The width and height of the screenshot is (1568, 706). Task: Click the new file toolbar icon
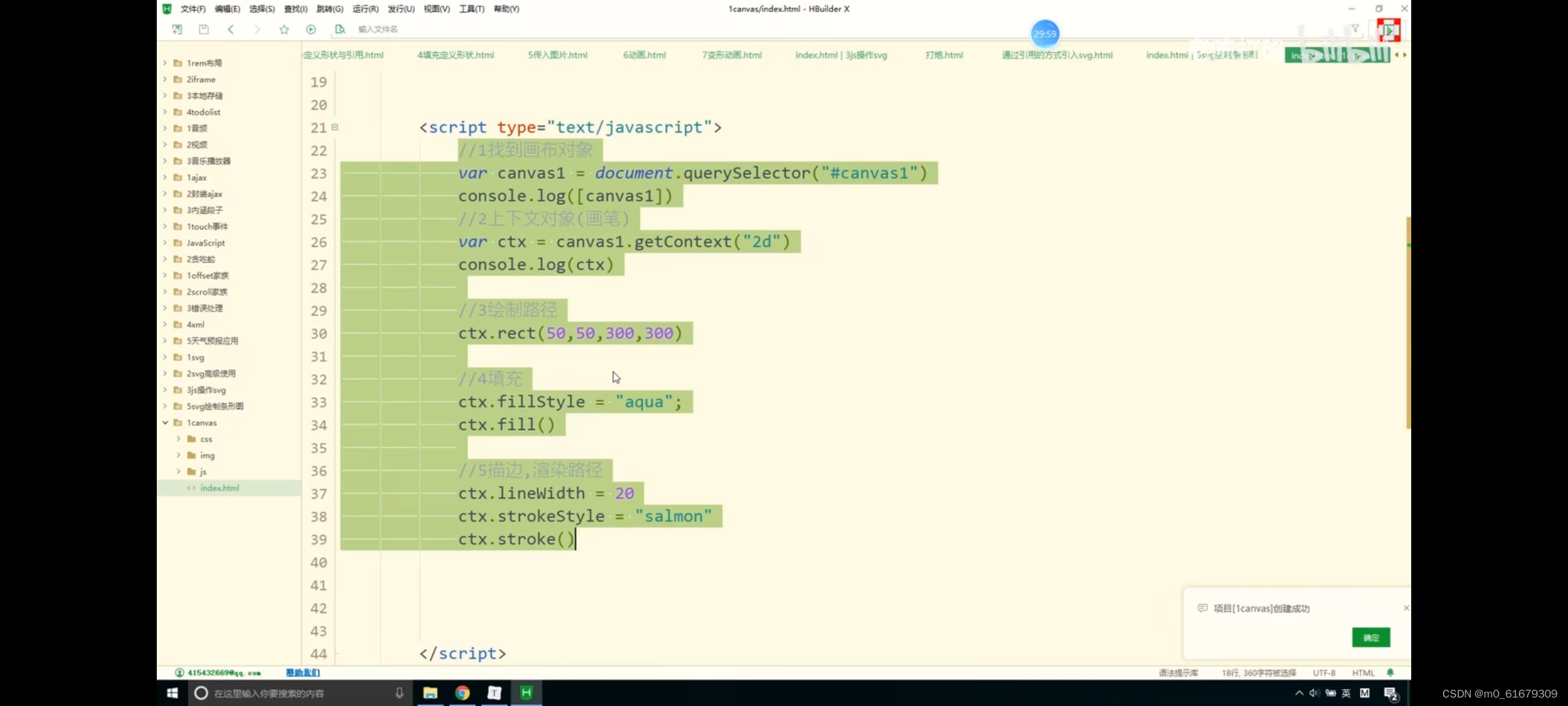[177, 29]
